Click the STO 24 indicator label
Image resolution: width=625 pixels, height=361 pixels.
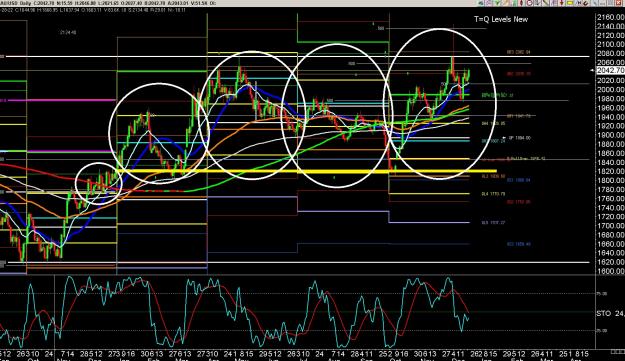pos(611,314)
